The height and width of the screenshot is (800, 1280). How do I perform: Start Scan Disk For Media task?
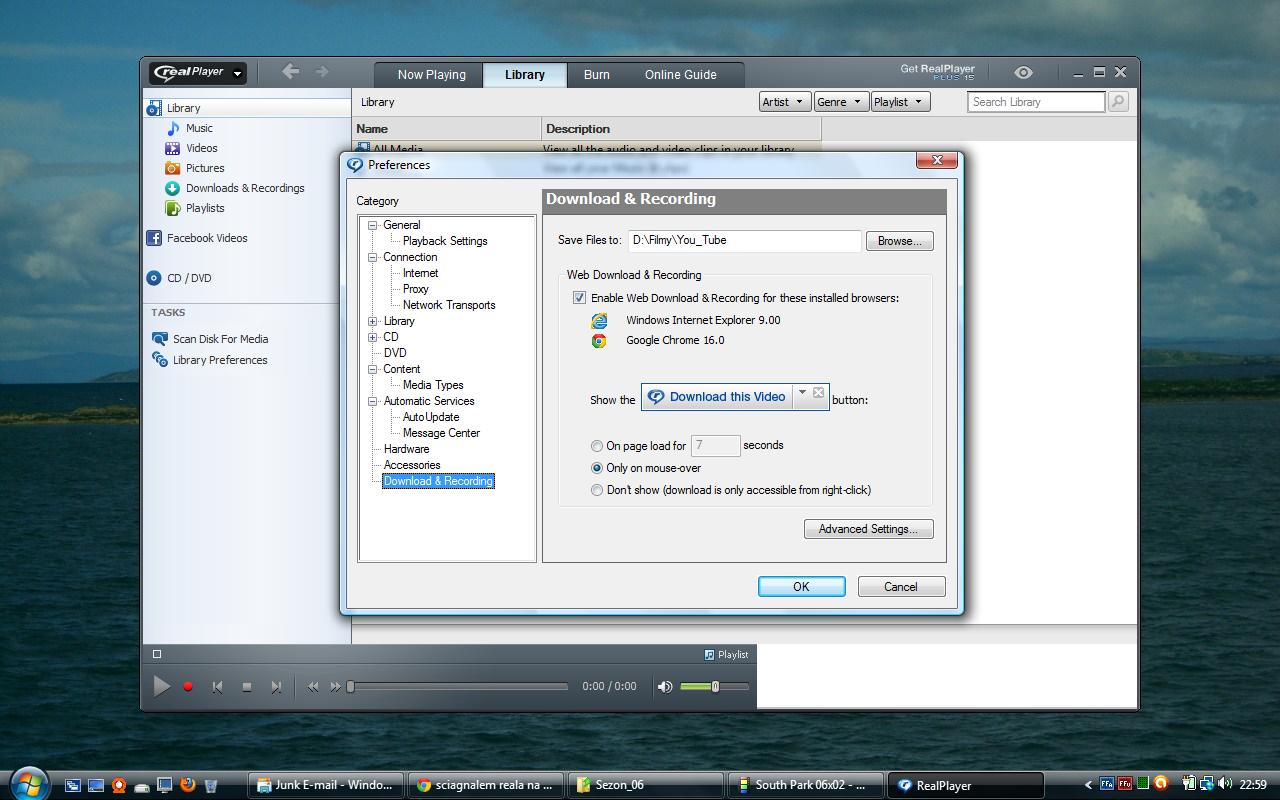(x=210, y=339)
